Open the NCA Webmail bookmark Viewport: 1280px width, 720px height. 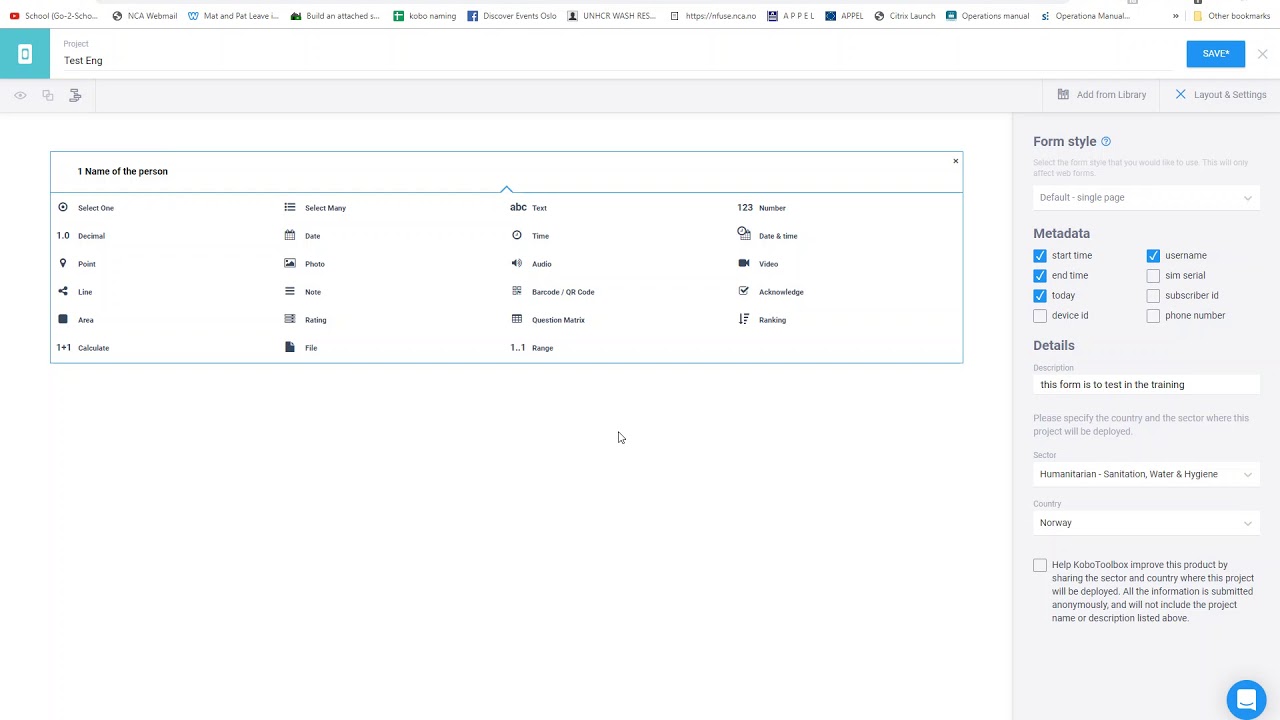[144, 16]
